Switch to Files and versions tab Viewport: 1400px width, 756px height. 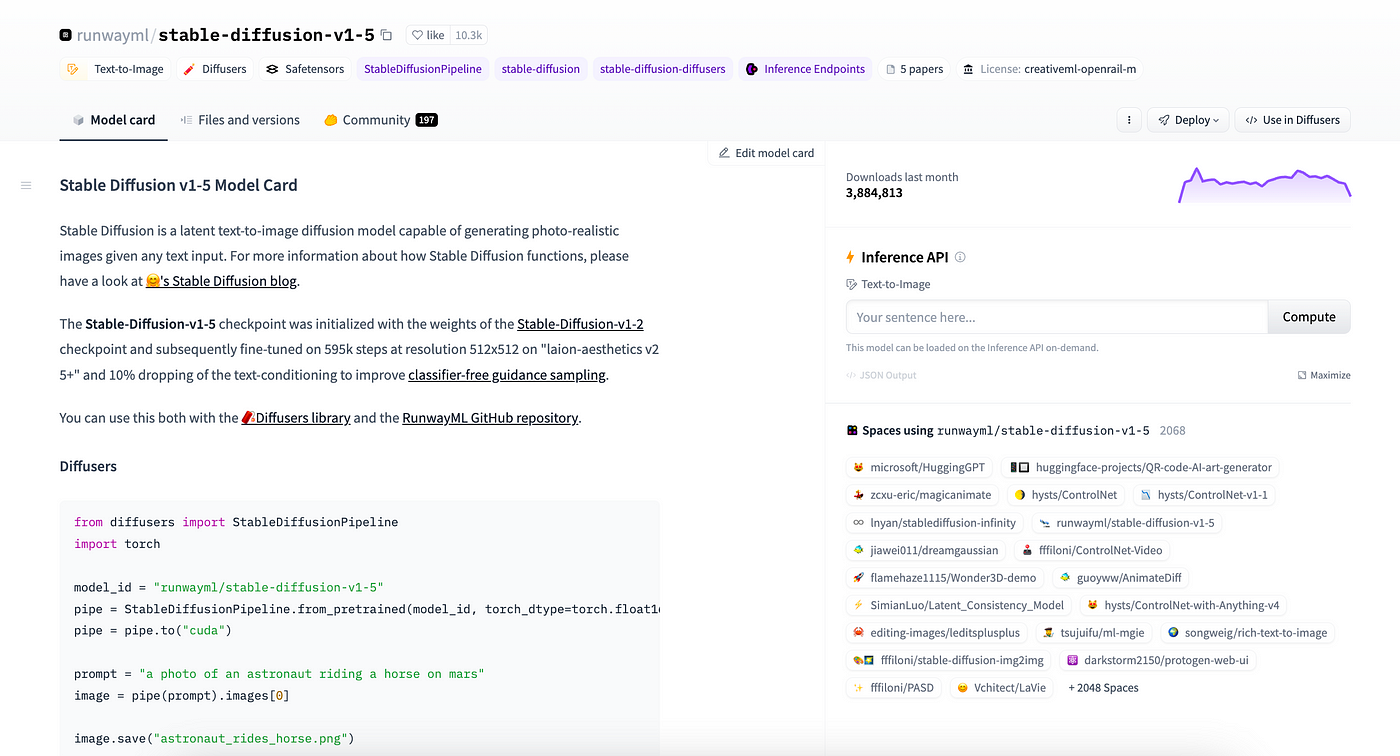[240, 120]
